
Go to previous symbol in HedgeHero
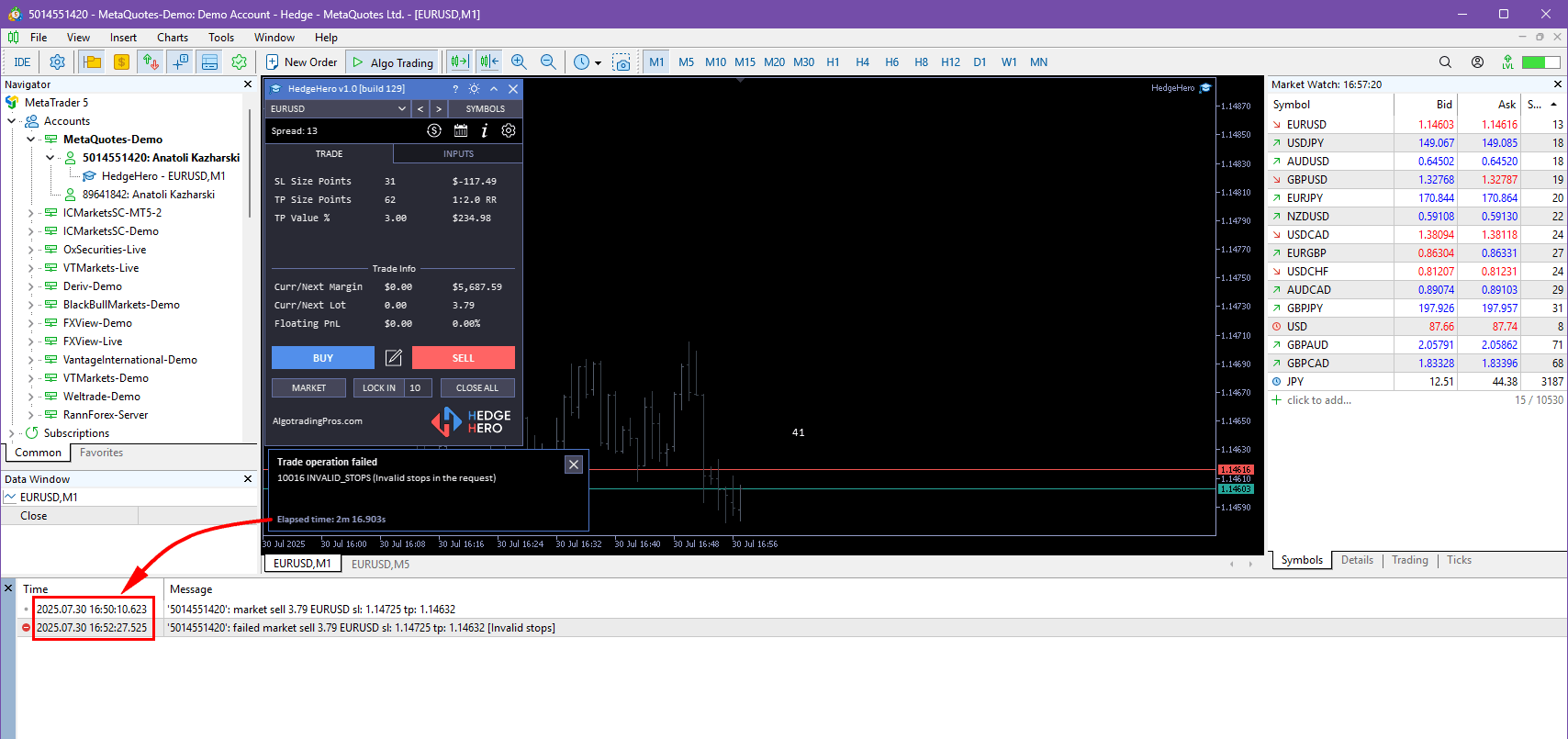pyautogui.click(x=420, y=108)
